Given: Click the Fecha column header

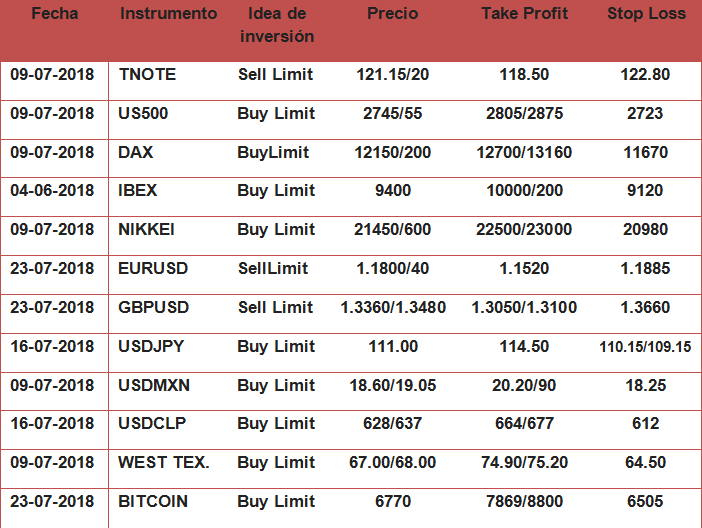Looking at the screenshot, I should point(54,14).
